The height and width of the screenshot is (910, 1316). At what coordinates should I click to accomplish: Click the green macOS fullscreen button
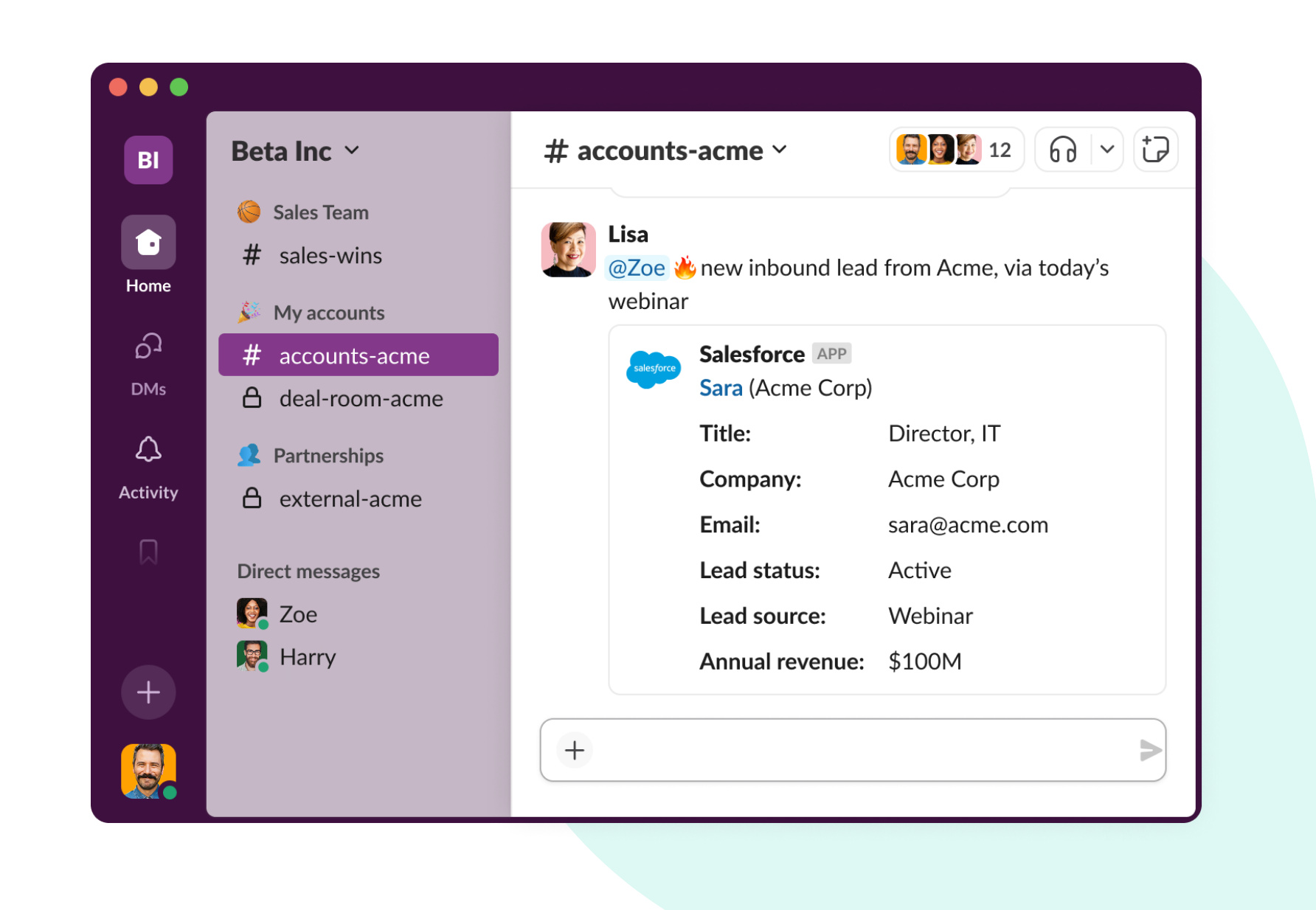(179, 87)
